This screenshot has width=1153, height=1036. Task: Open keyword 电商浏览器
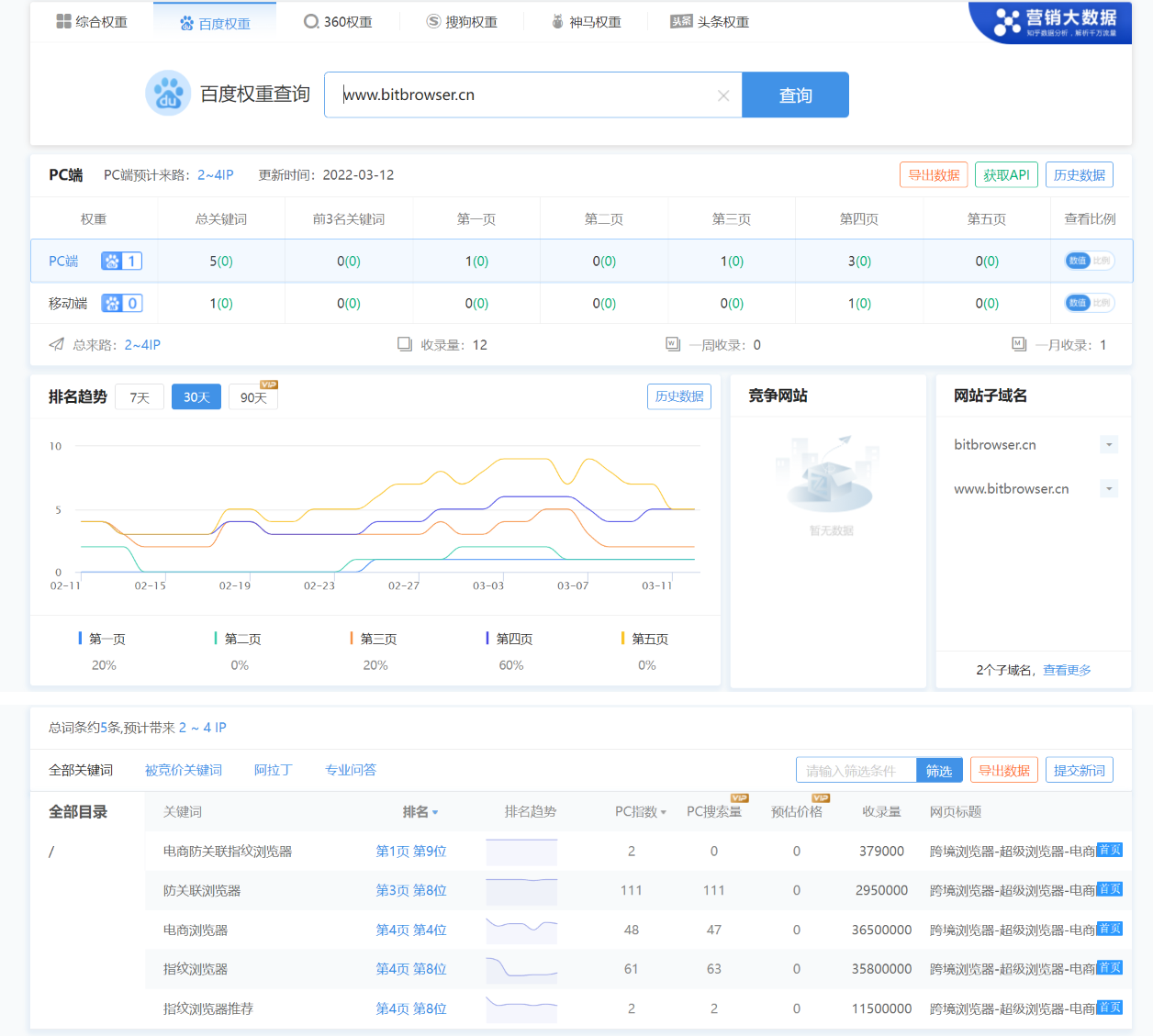coord(196,930)
